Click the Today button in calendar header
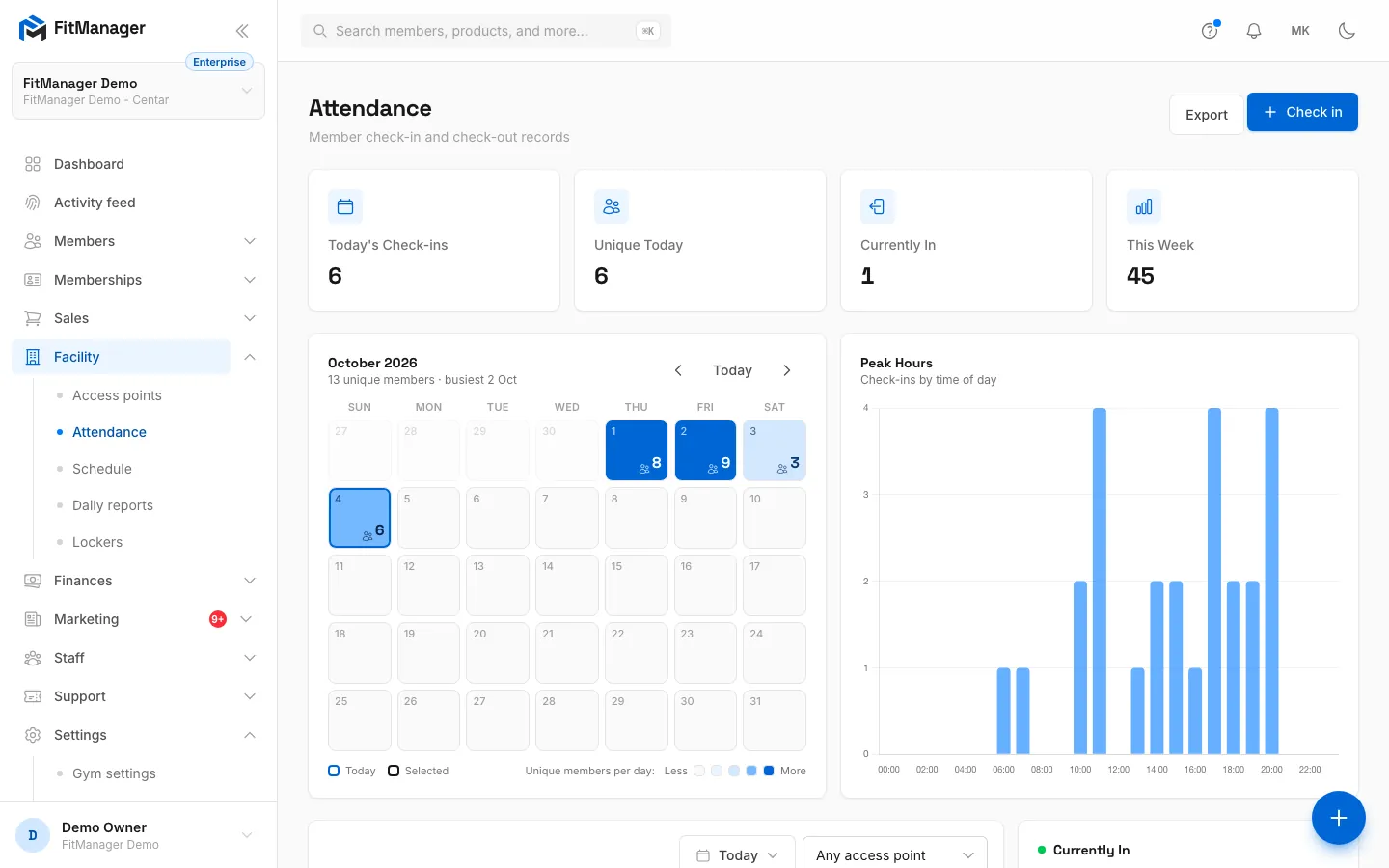Image resolution: width=1389 pixels, height=868 pixels. (x=732, y=370)
